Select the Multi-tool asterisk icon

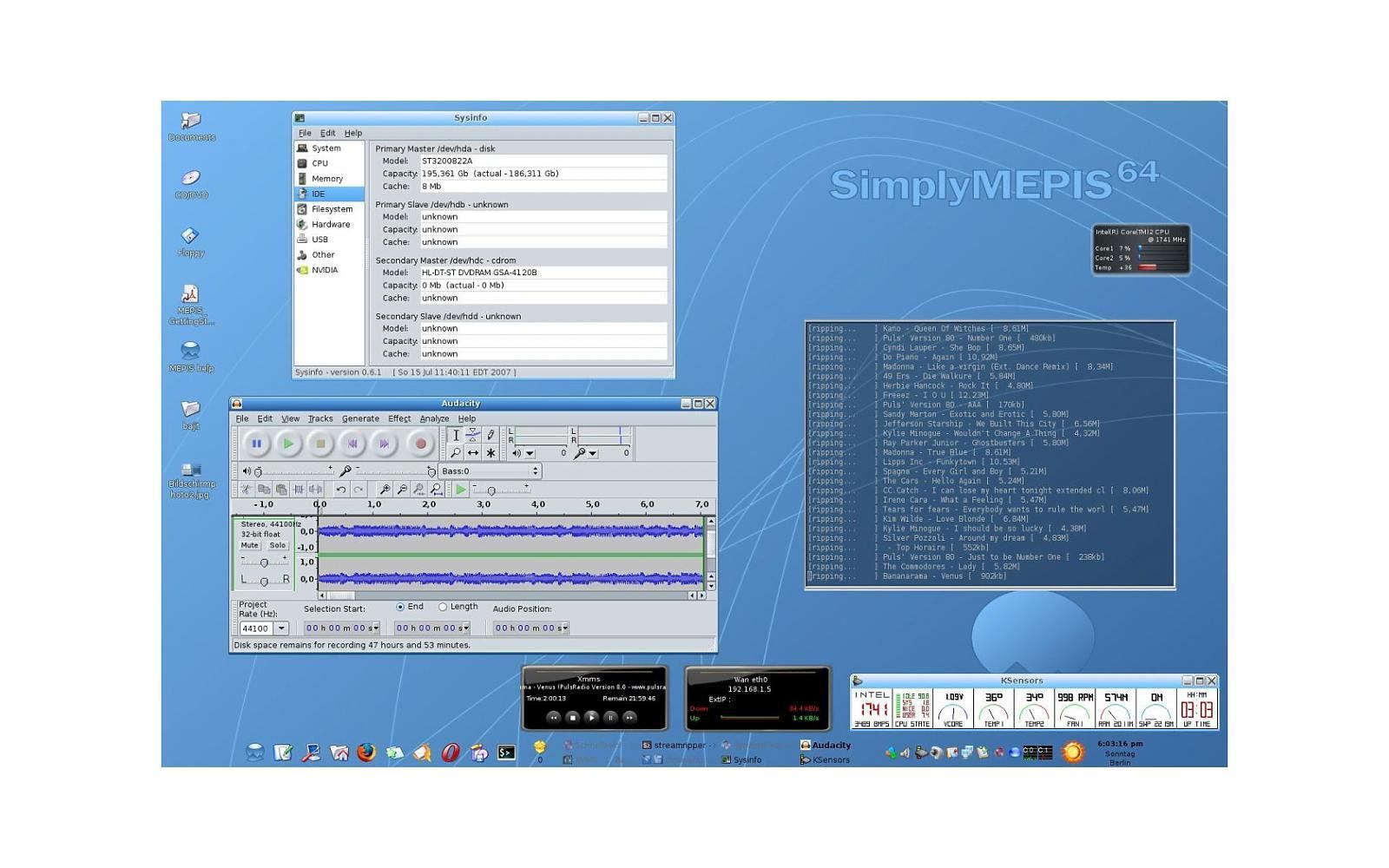click(490, 453)
